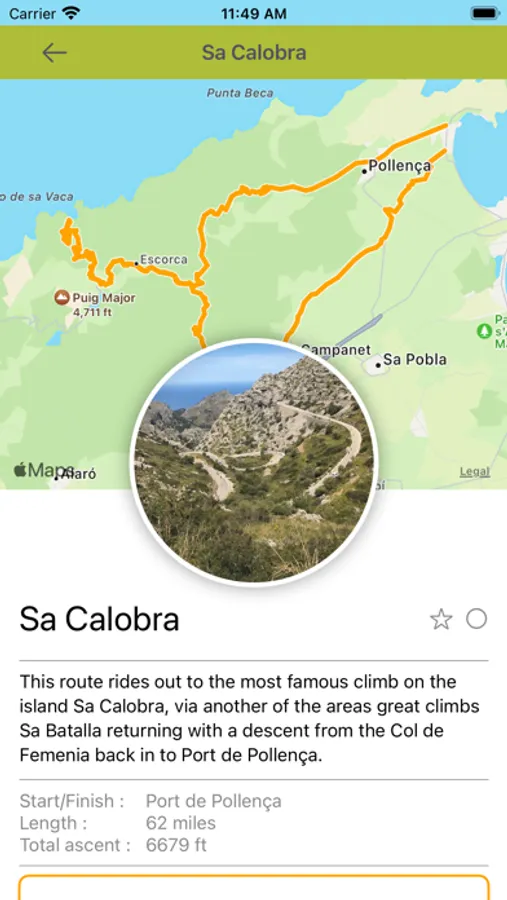Viewport: 507px width, 900px height.
Task: Open the circular Sa Calobra photo
Action: (253, 463)
